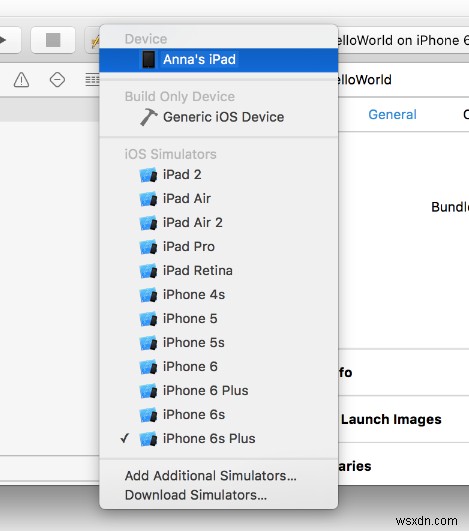469x531 pixels.
Task: Select the iPad 2 simulator
Action: (218, 175)
